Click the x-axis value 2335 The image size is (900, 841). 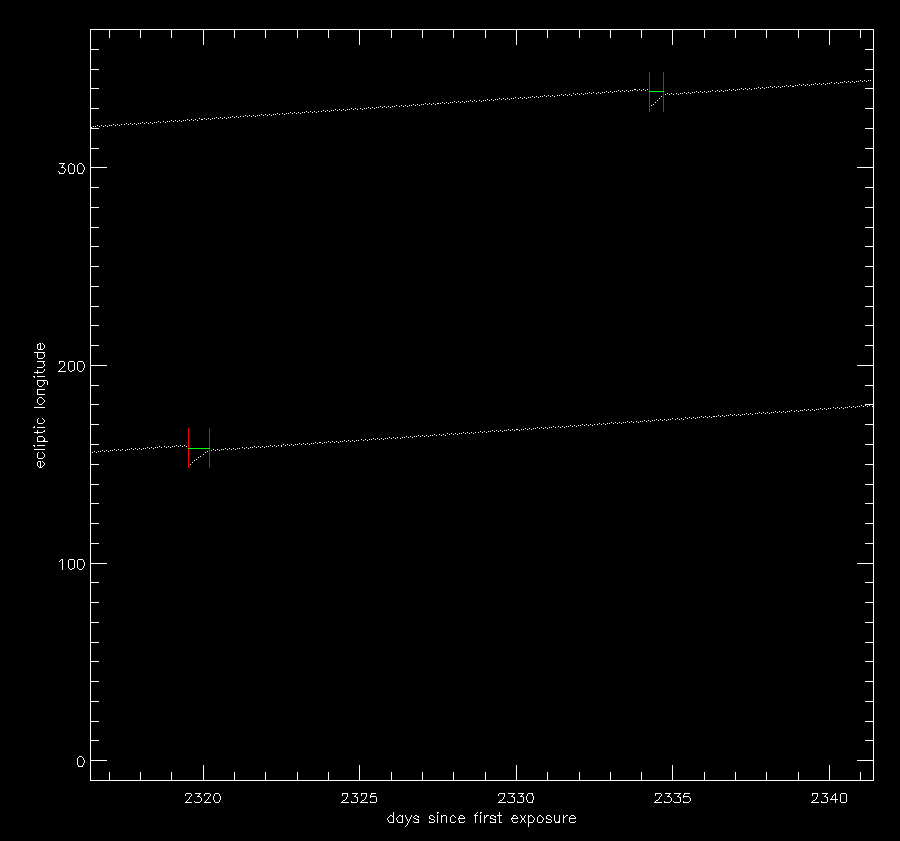[672, 798]
